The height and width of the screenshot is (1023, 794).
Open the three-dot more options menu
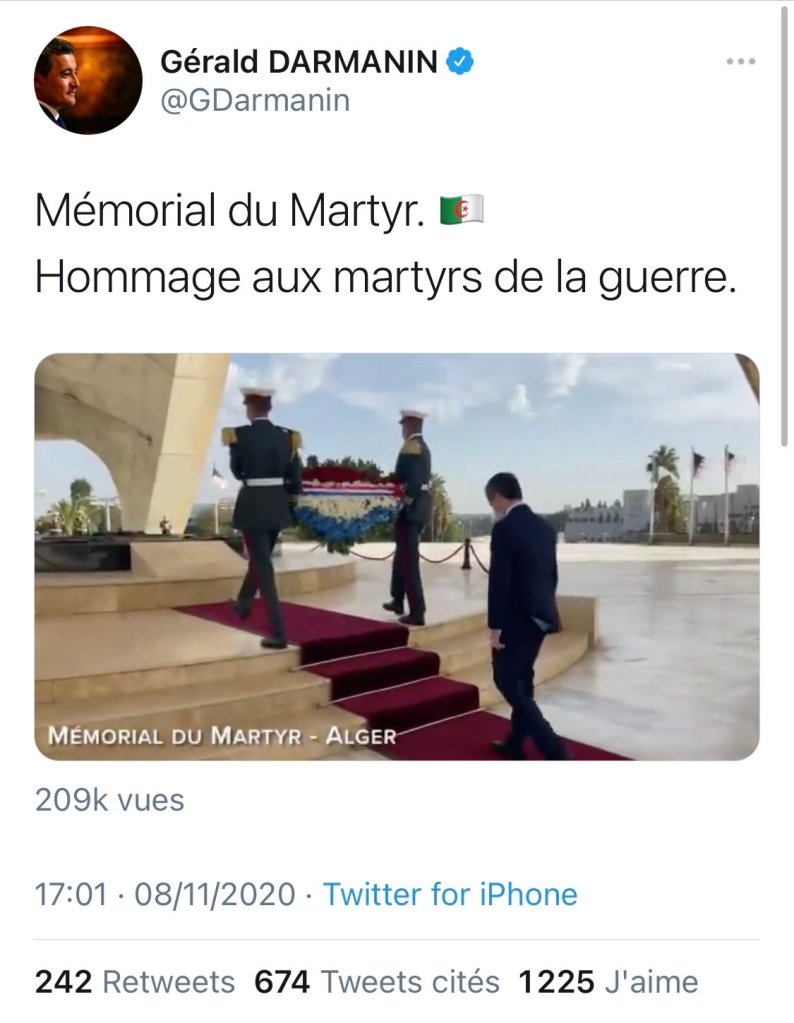(741, 61)
